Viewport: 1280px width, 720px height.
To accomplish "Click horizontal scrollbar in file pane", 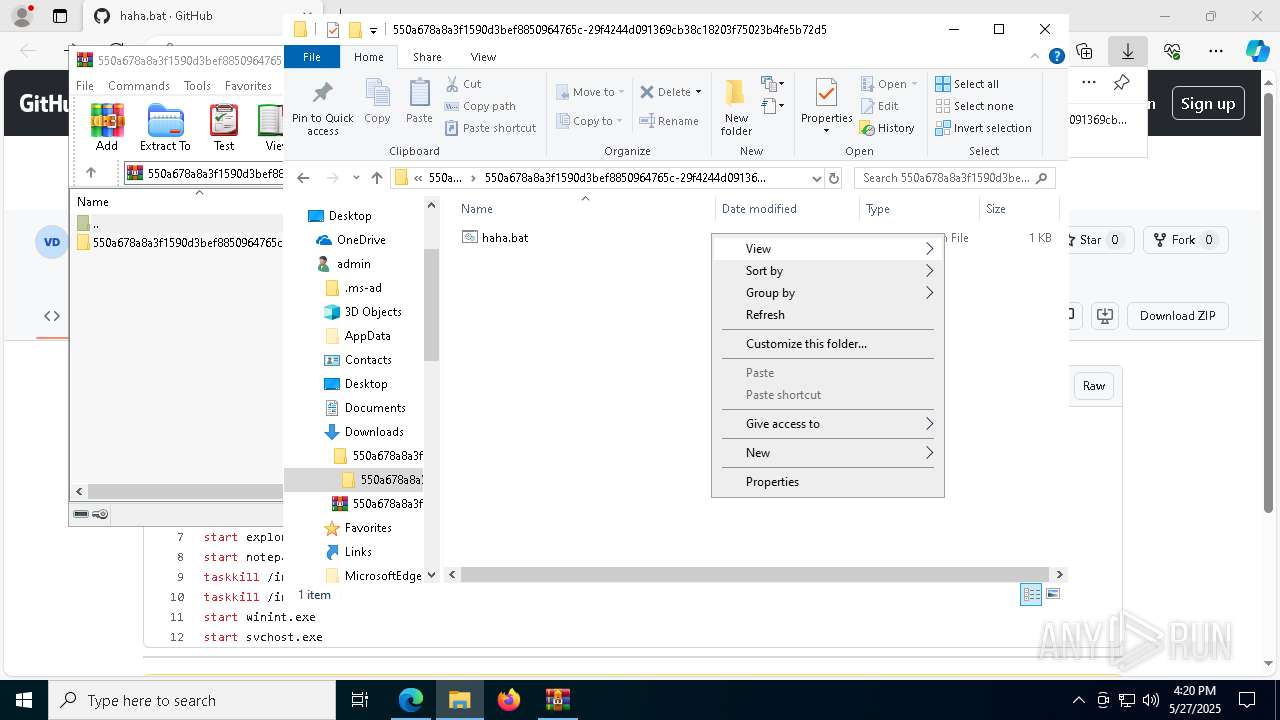I will click(755, 575).
